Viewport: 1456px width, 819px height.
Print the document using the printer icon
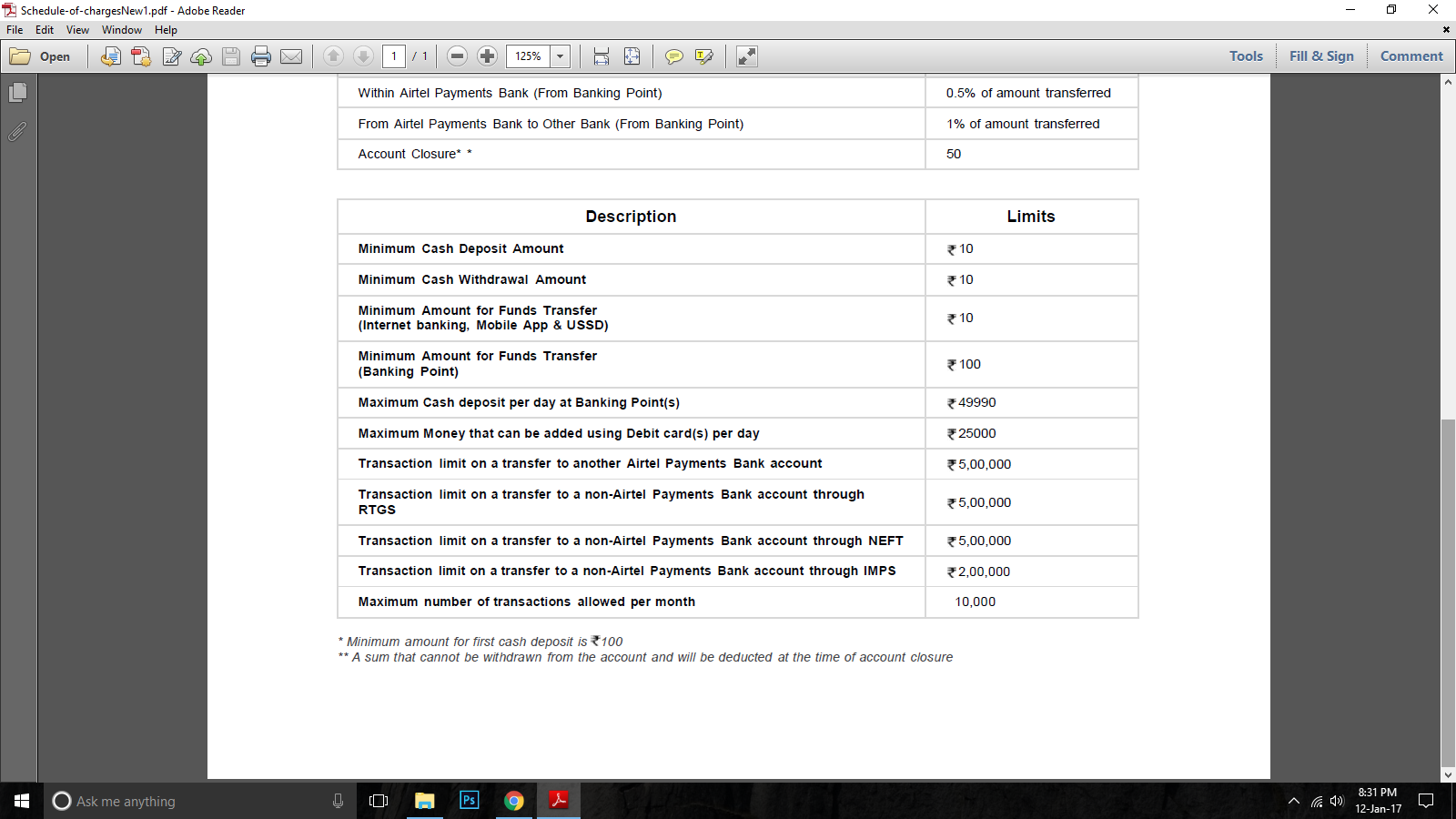tap(261, 56)
